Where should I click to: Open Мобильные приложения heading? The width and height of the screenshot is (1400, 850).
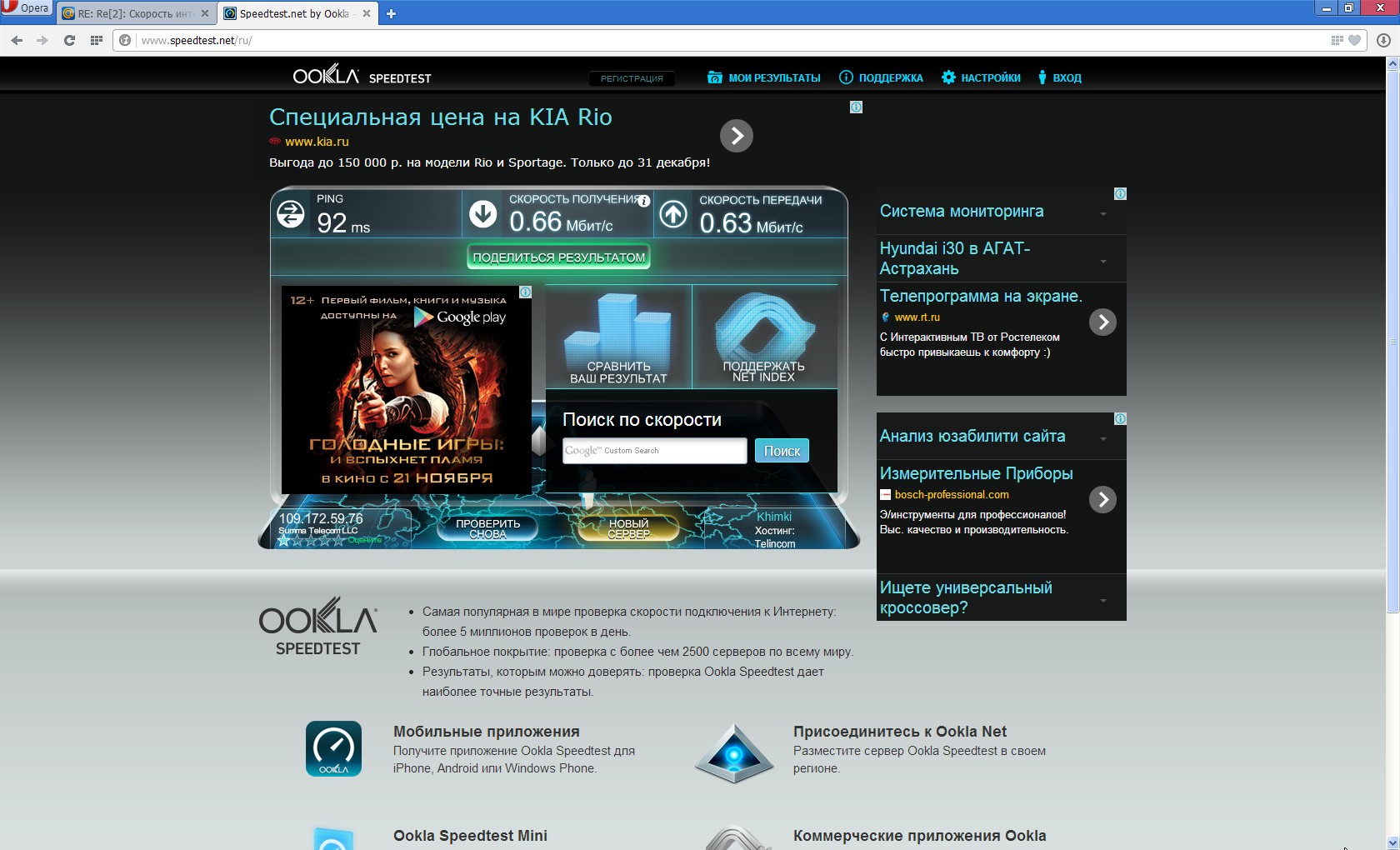pos(487,732)
